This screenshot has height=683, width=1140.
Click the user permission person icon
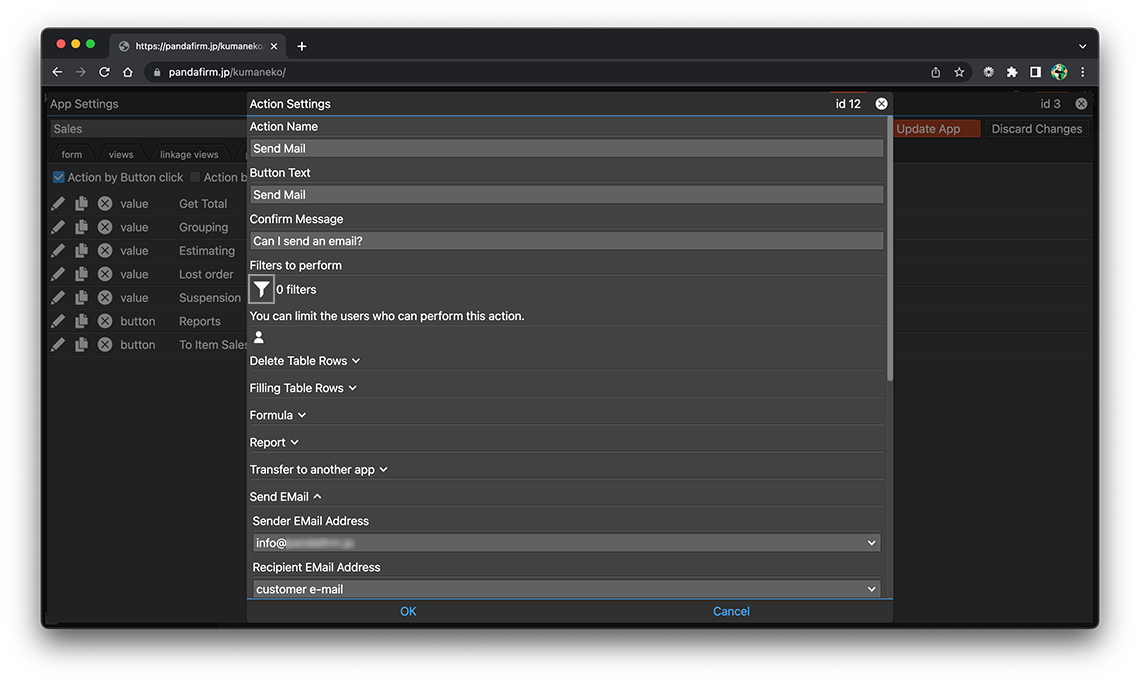259,338
